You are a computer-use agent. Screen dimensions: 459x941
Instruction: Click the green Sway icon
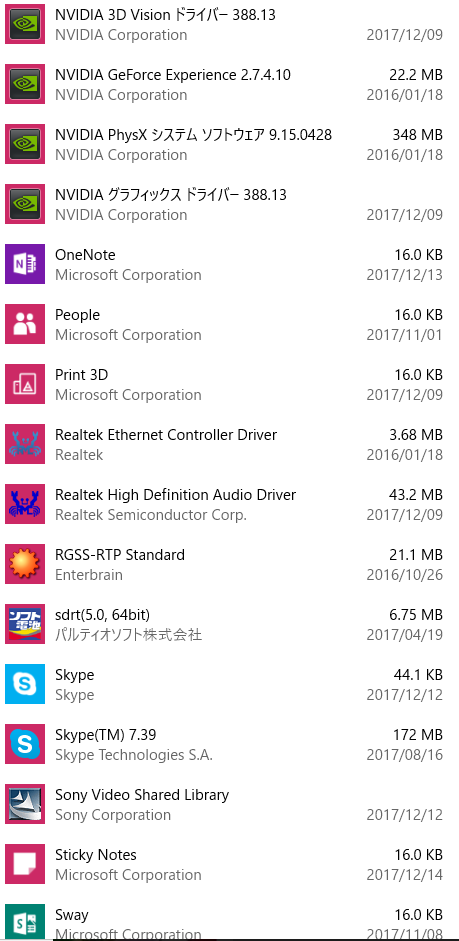tap(25, 922)
